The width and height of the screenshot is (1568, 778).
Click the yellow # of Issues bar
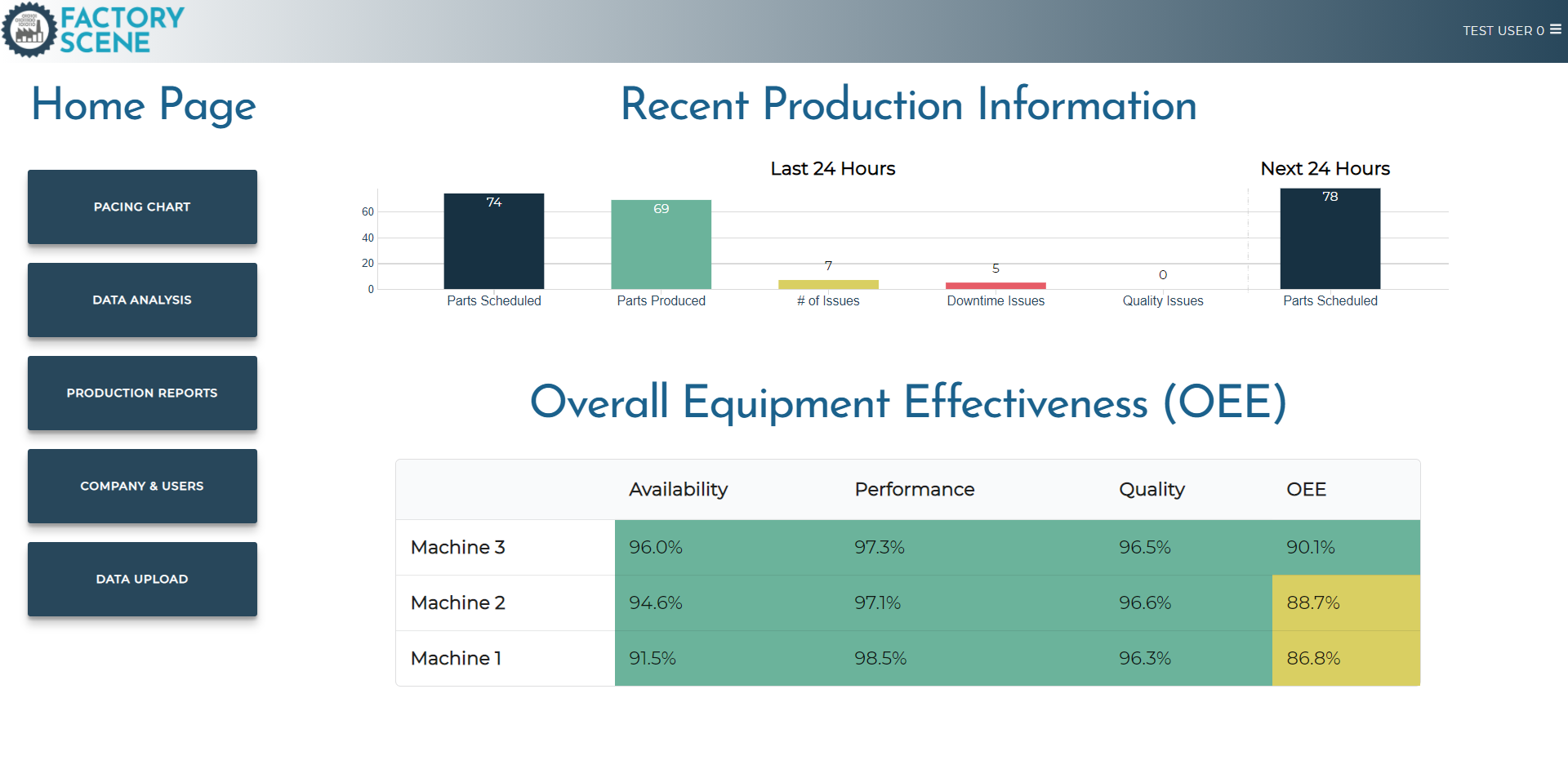coord(828,284)
